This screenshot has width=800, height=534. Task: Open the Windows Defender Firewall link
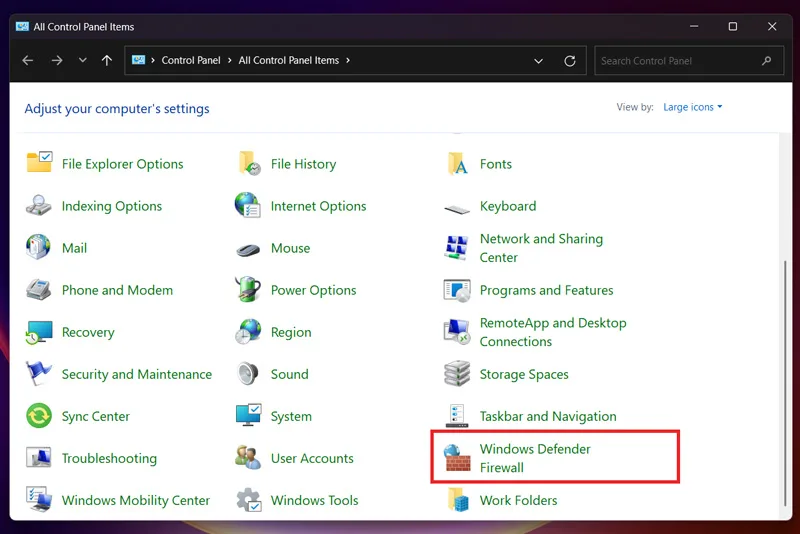click(x=535, y=458)
